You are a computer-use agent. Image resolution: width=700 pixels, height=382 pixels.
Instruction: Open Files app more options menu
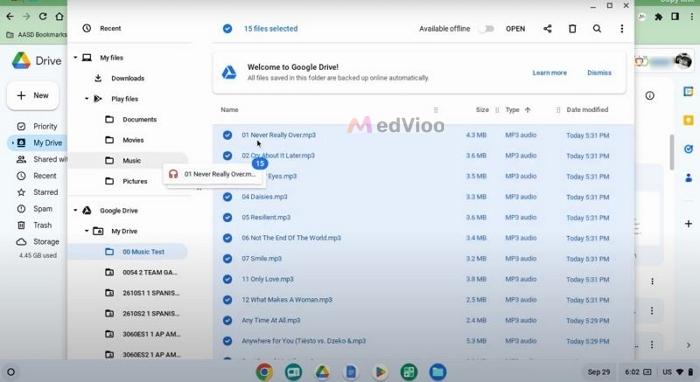tap(621, 29)
